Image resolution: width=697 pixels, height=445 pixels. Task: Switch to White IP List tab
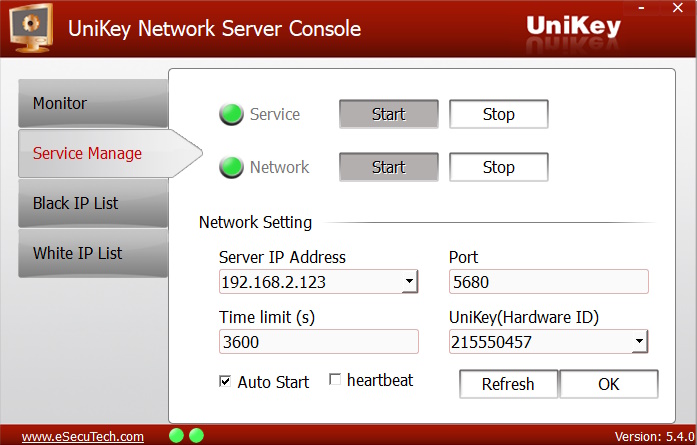point(93,253)
